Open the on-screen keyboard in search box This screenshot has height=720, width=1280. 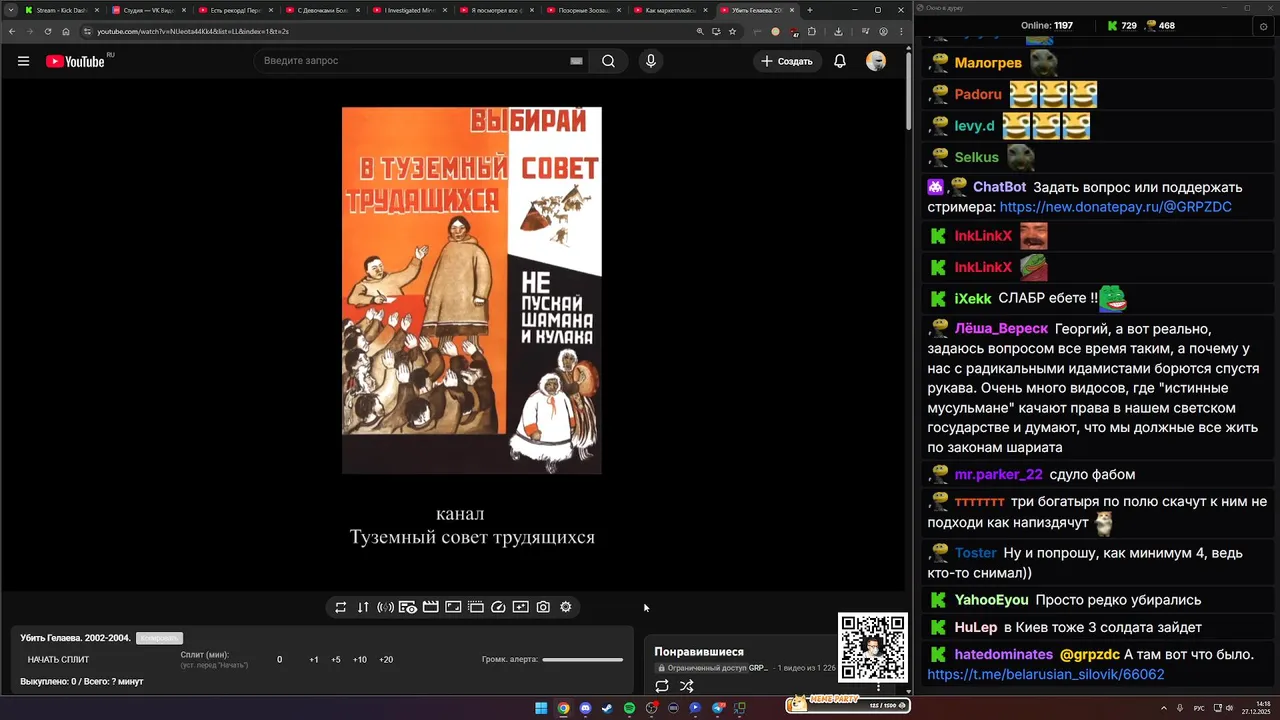(x=576, y=61)
